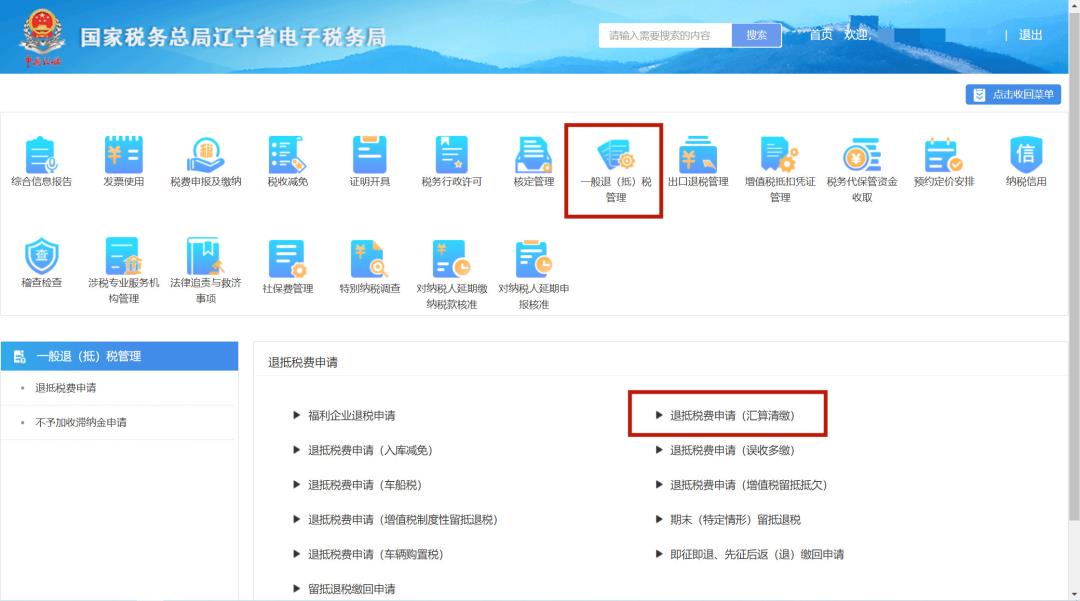Open the 出口退税管理 icon
Image resolution: width=1080 pixels, height=601 pixels.
697,157
